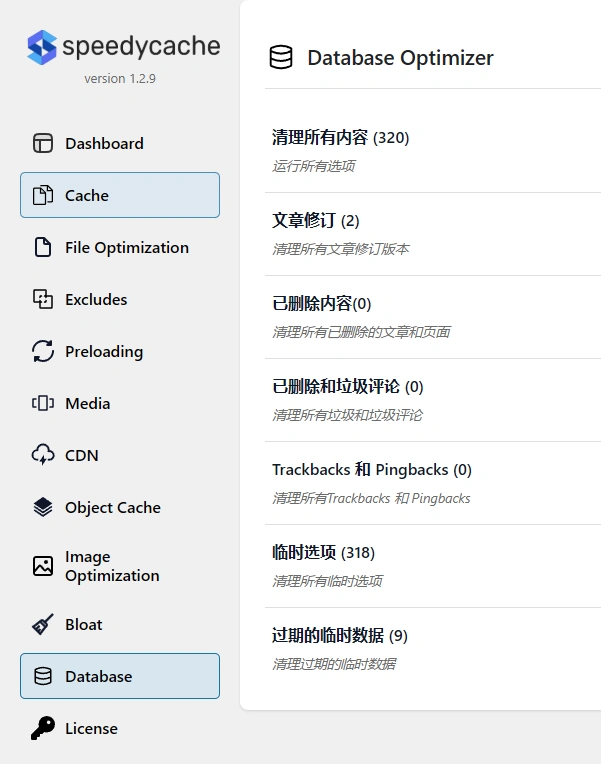Open File Optimization settings
This screenshot has width=601, height=764.
coord(120,247)
